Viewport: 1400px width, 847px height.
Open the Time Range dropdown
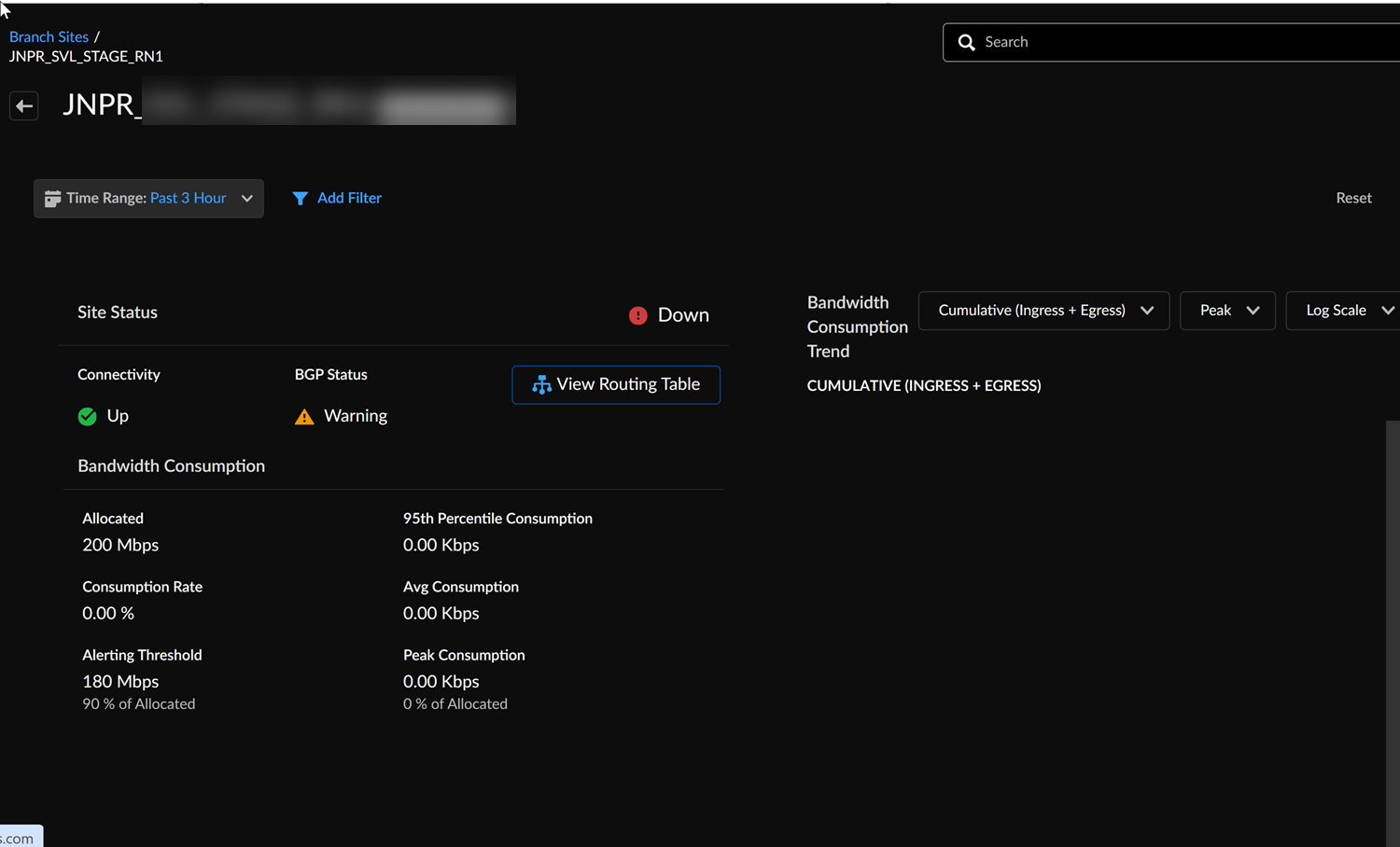coord(148,199)
